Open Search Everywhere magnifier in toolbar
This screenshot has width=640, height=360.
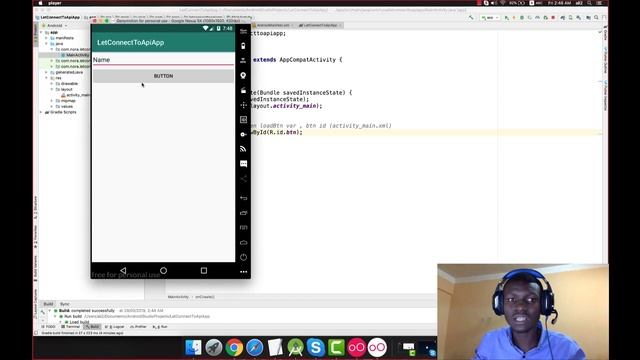click(596, 18)
